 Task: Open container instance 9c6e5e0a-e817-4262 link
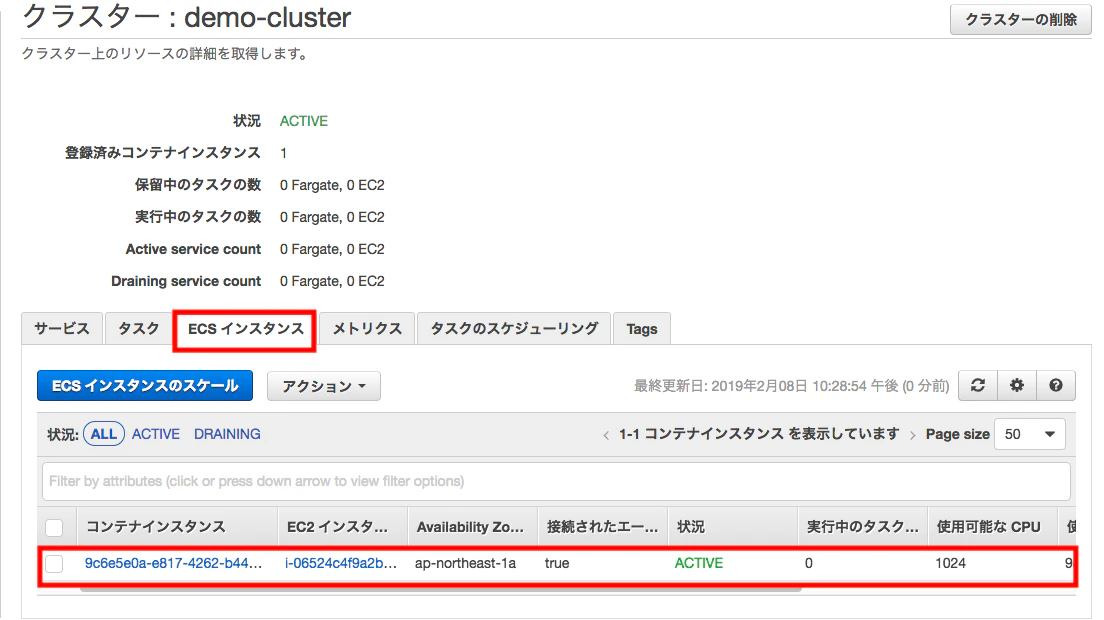point(173,563)
